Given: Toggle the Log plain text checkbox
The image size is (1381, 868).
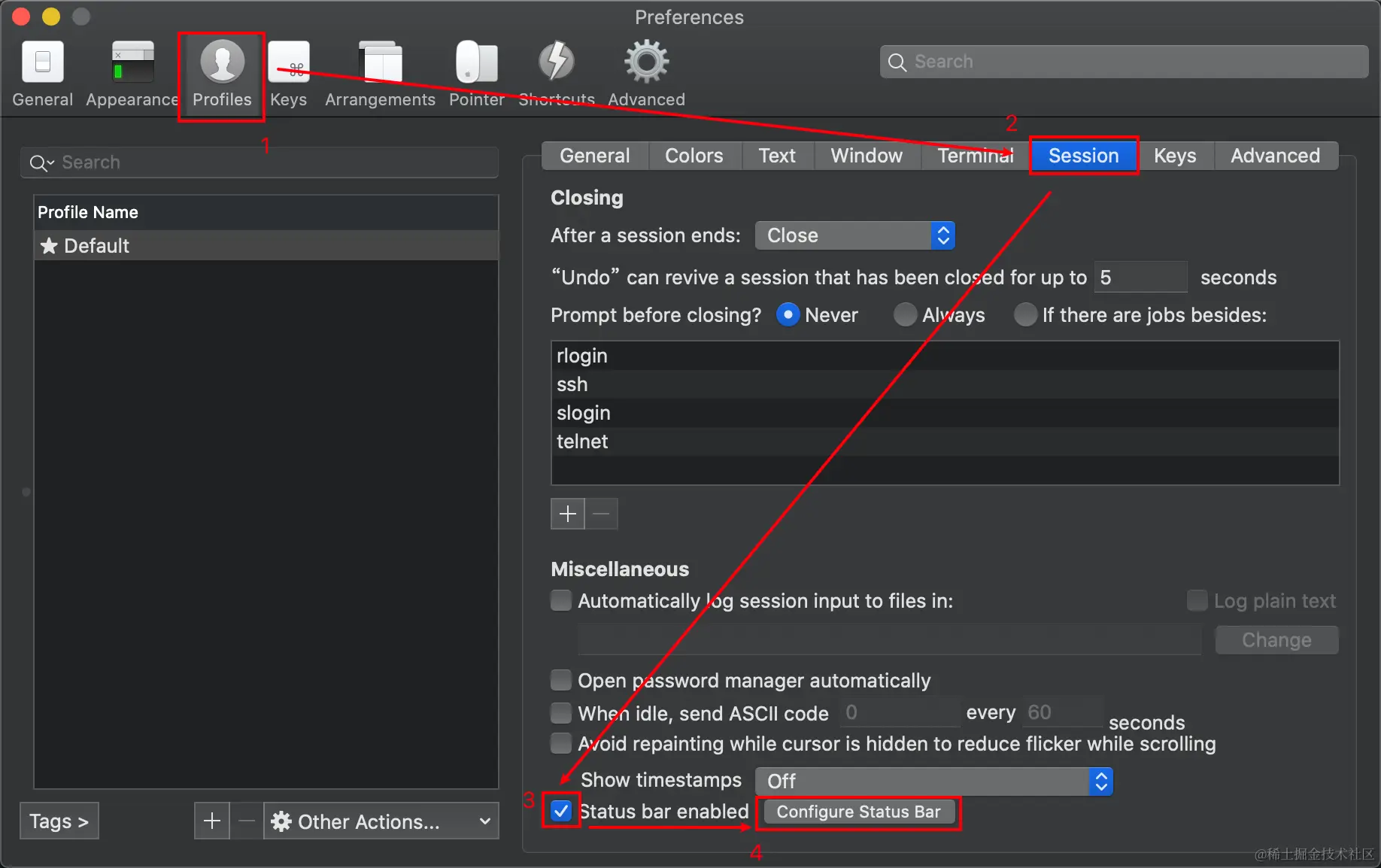Looking at the screenshot, I should (1197, 600).
